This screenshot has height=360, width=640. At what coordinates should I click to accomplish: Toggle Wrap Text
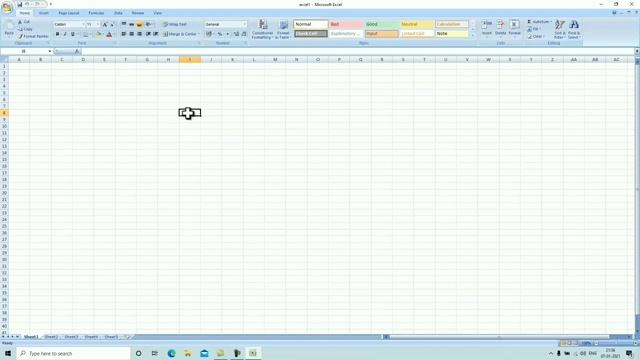tap(175, 24)
